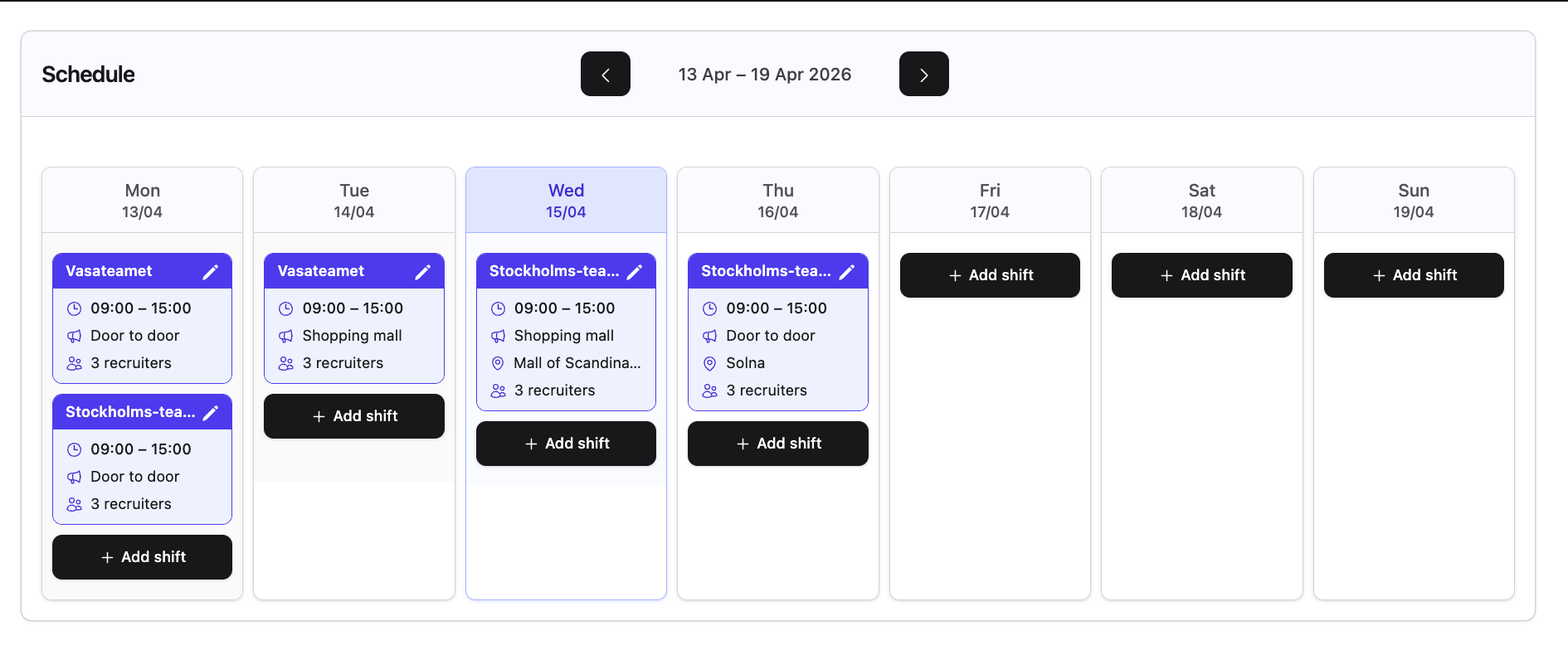This screenshot has width=1568, height=650.
Task: Add a shift on Monday 13/04
Action: click(142, 557)
